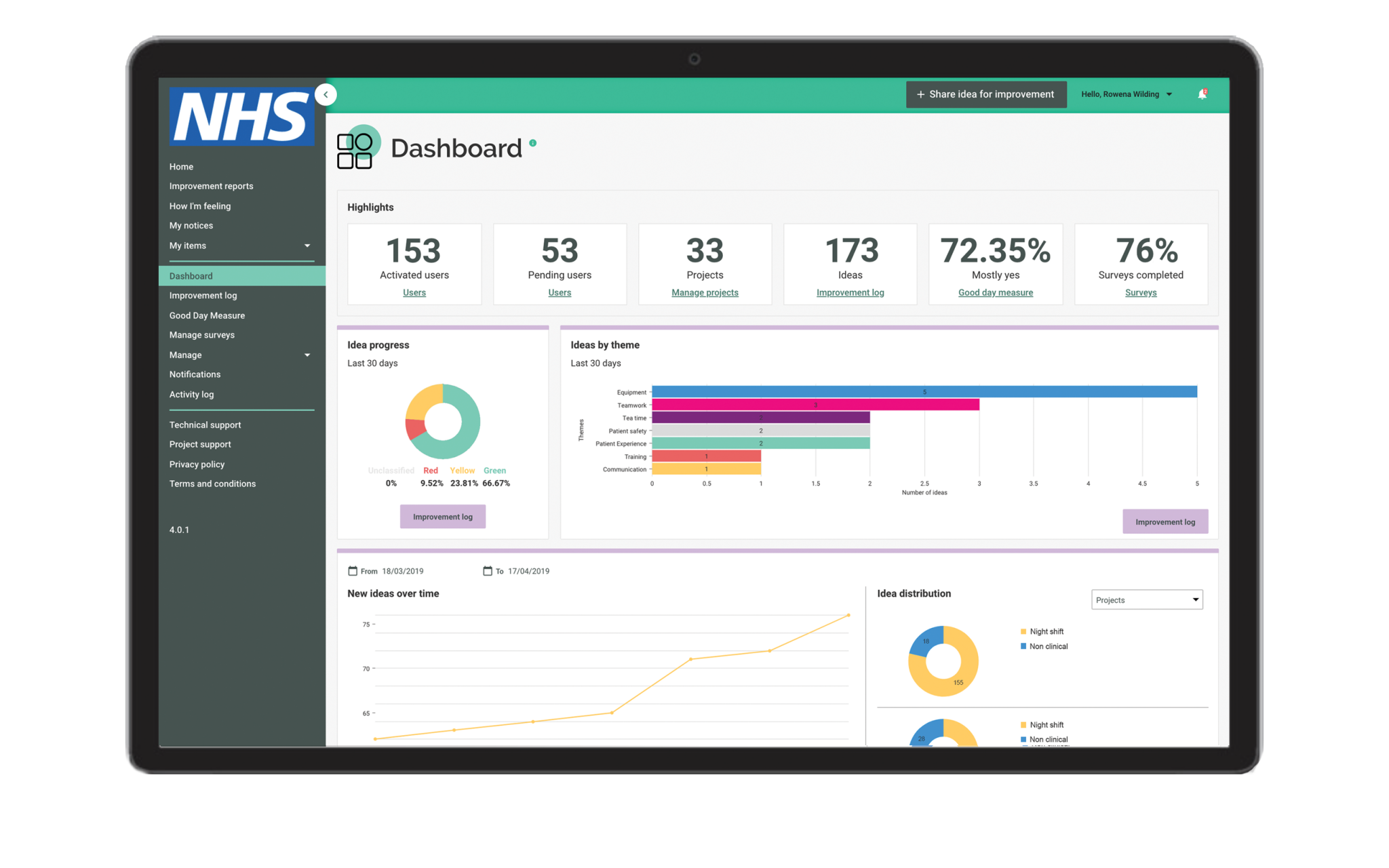This screenshot has width=1389, height=868.
Task: Click Share idea for improvement button
Action: click(x=986, y=94)
